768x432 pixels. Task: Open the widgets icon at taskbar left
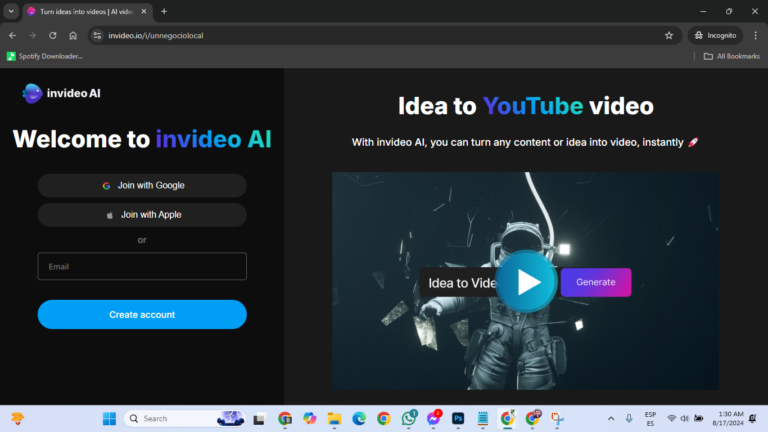18,419
